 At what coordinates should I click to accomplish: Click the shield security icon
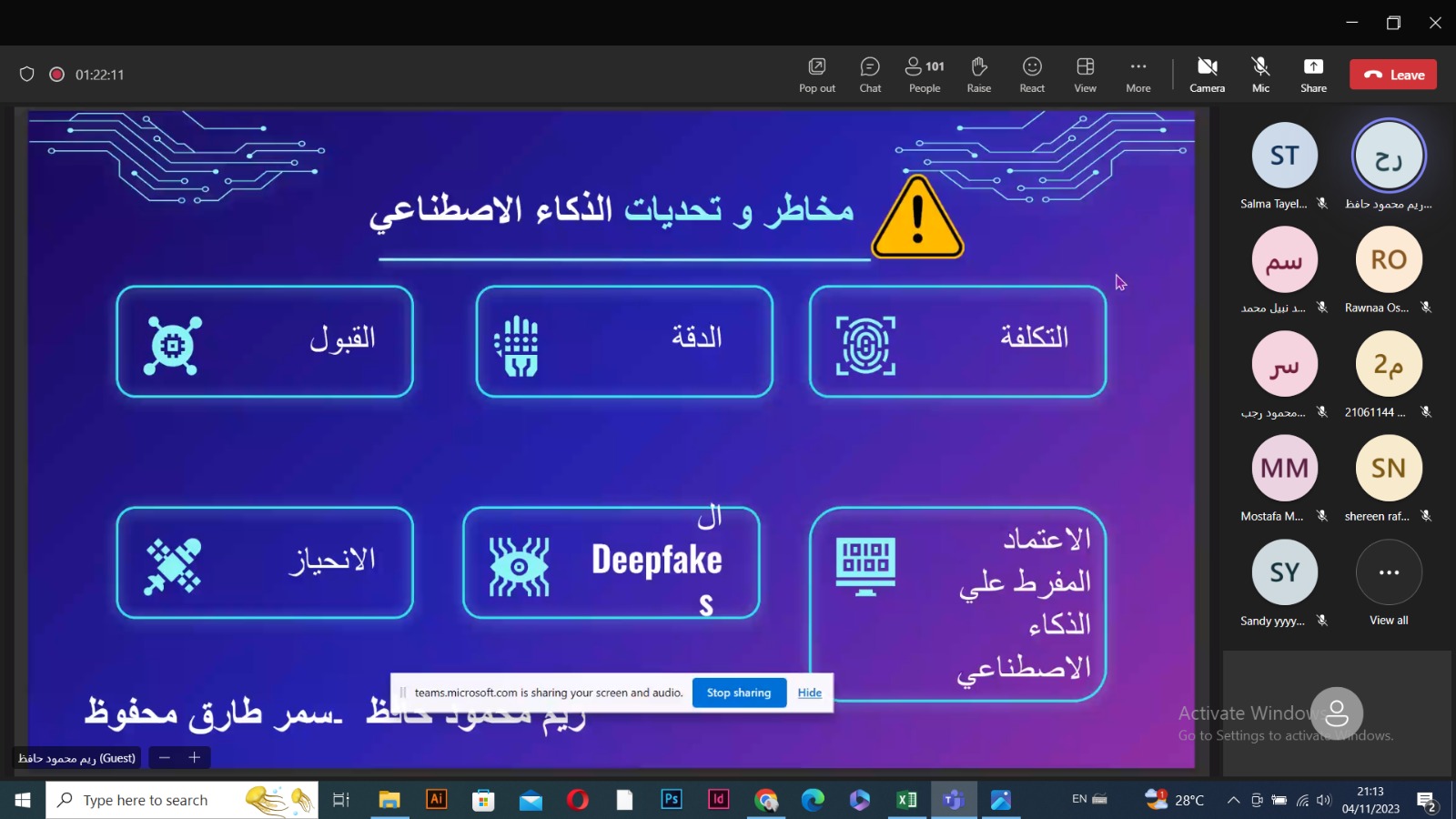27,75
